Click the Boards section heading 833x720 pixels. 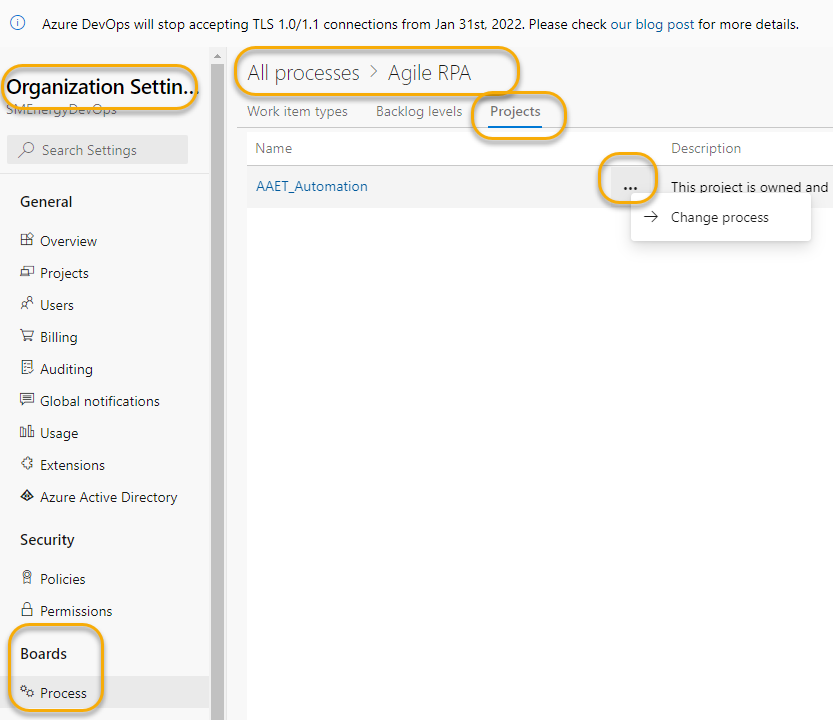coord(44,654)
